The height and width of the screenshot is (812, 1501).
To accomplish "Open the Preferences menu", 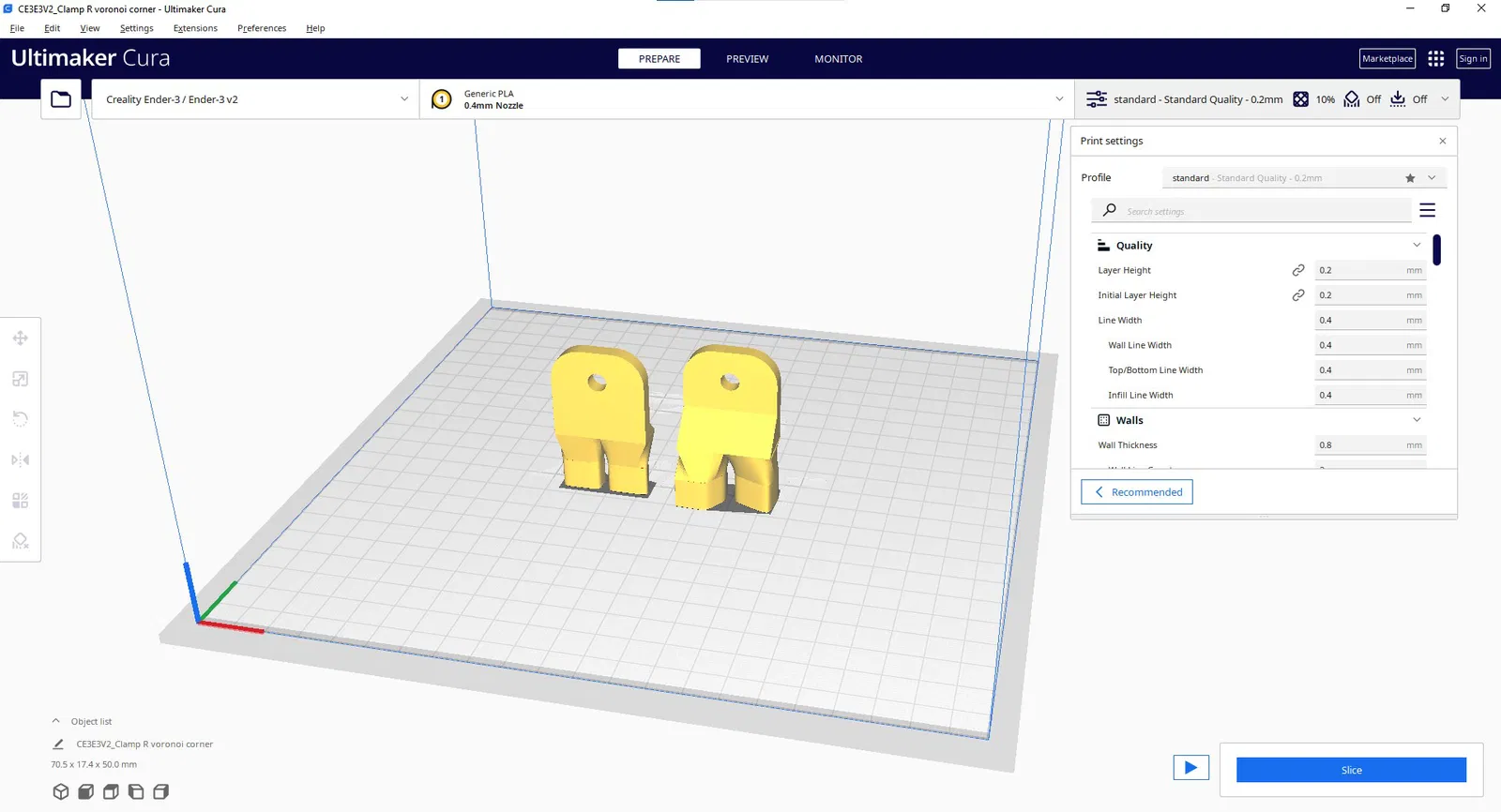I will point(262,28).
